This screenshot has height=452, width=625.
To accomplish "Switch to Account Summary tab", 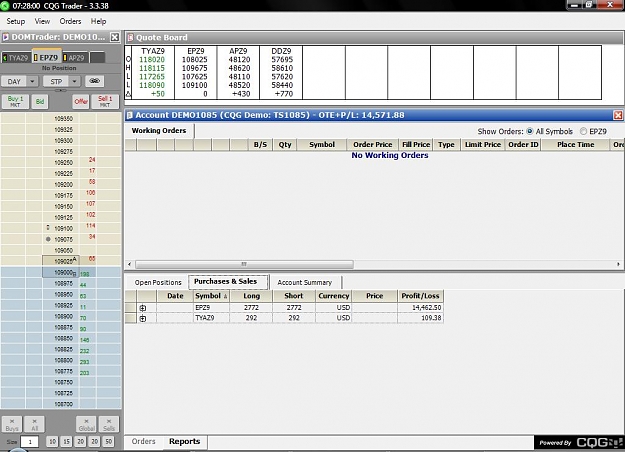I will [305, 282].
